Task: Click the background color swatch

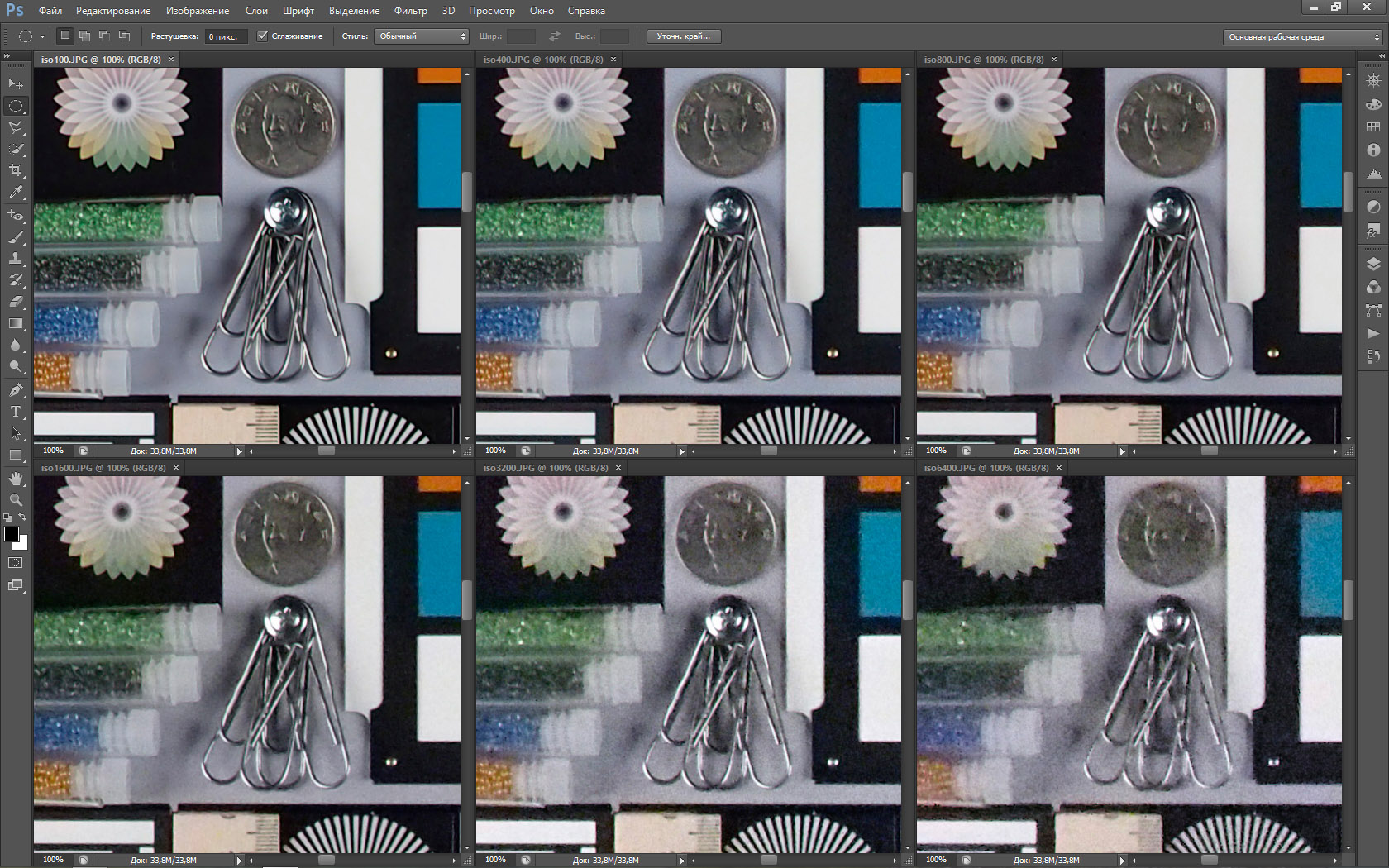Action: (23, 544)
